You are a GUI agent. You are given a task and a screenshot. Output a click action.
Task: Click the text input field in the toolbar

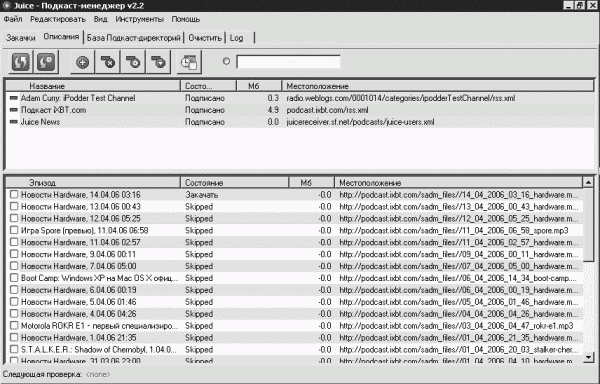coord(288,62)
